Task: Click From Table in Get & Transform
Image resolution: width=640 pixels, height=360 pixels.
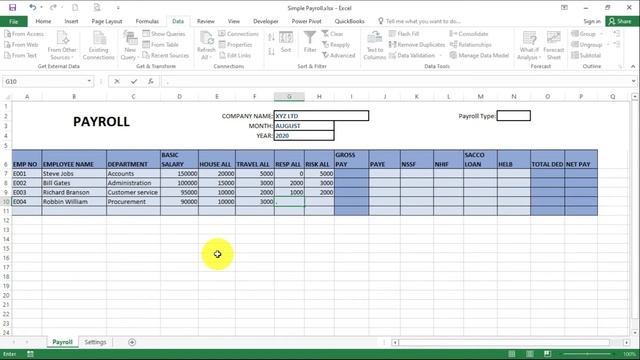Action: tap(160, 44)
